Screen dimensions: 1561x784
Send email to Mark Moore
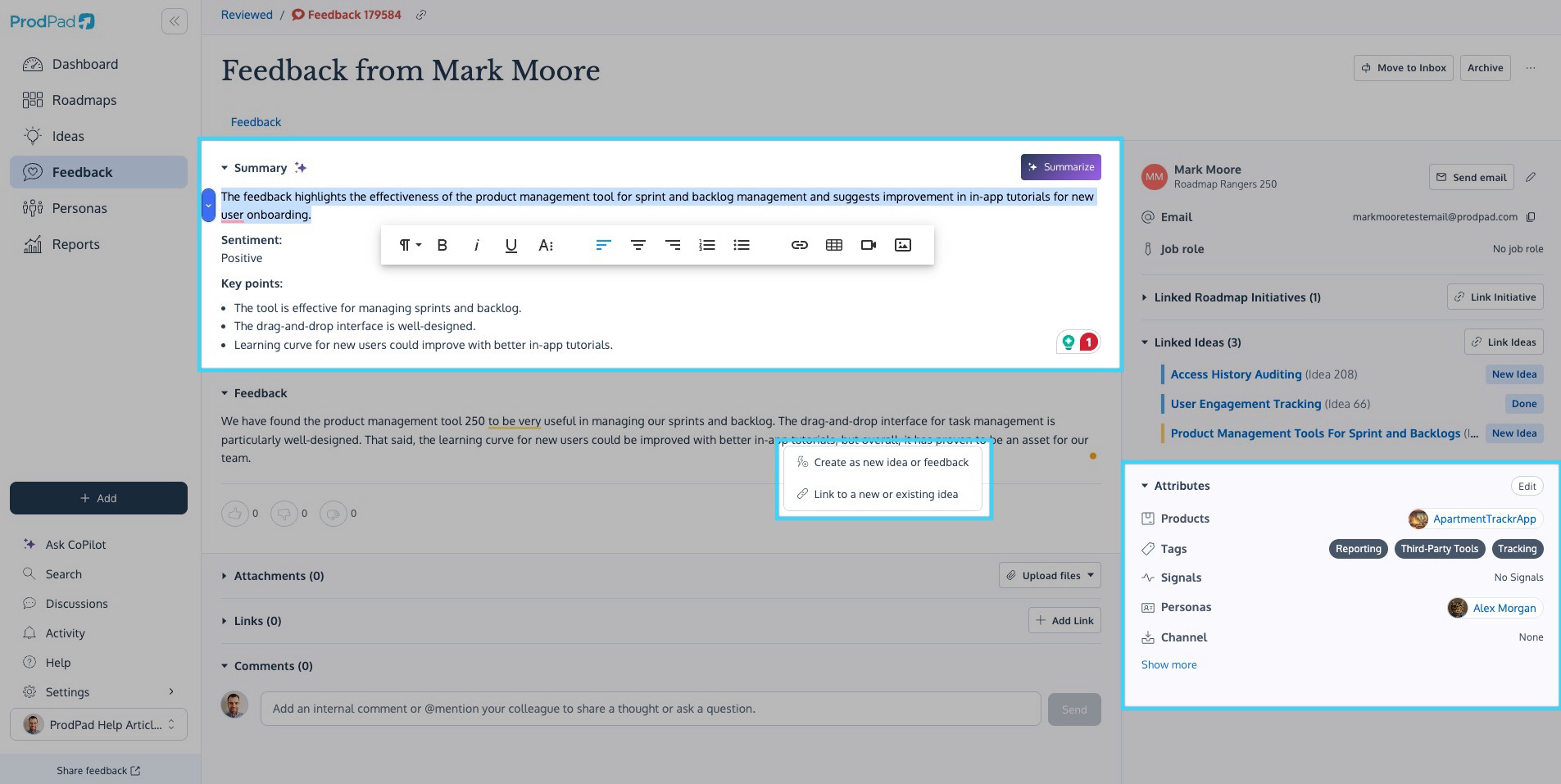1471,177
